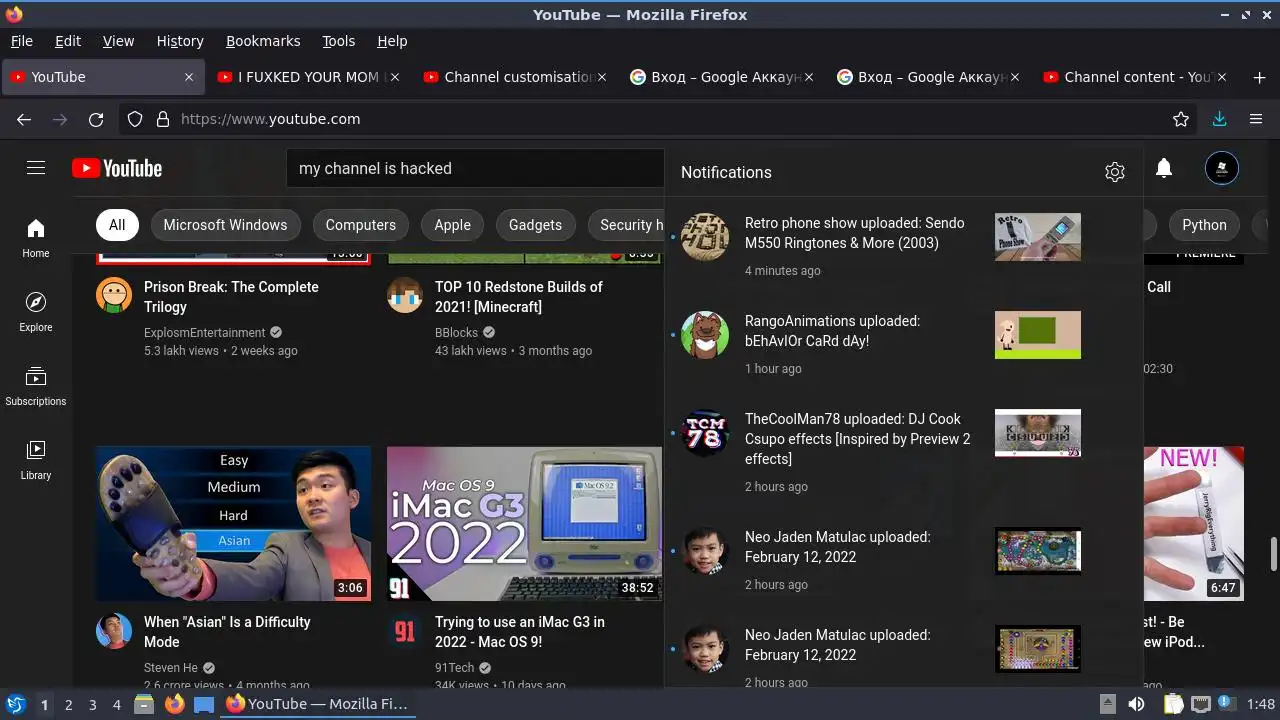Go to Home in sidebar

click(x=36, y=238)
